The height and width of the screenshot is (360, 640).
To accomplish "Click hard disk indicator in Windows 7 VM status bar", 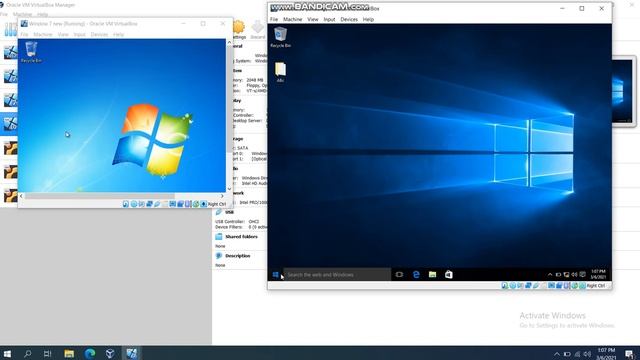I will tap(126, 204).
